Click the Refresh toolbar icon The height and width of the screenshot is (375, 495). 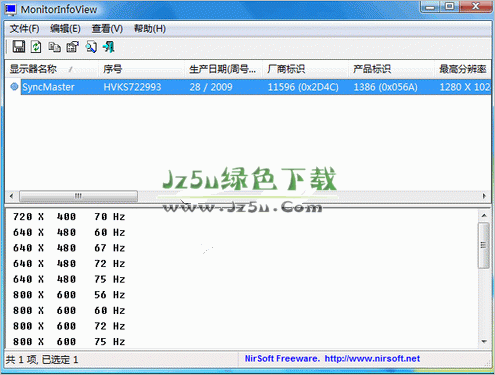pyautogui.click(x=36, y=47)
